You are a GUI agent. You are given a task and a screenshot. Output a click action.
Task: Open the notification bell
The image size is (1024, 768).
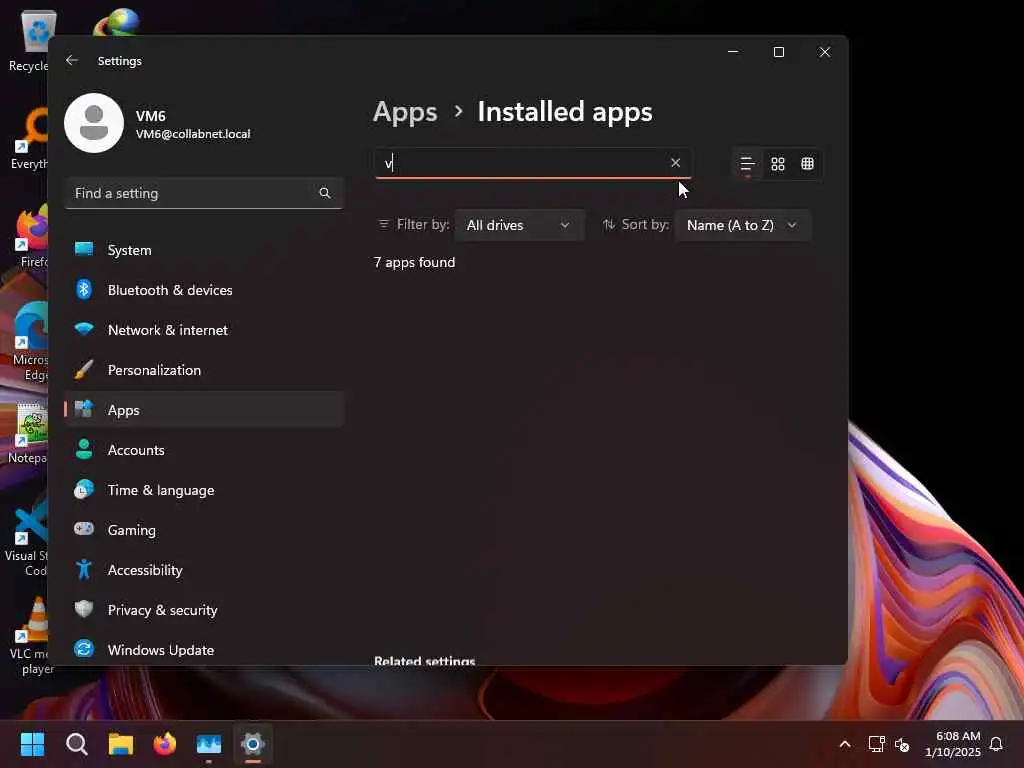click(x=997, y=744)
